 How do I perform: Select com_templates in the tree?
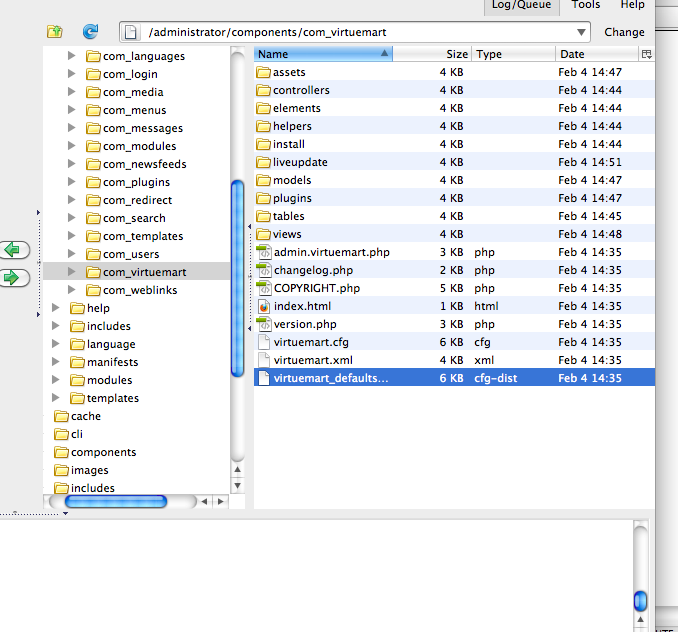[x=143, y=236]
